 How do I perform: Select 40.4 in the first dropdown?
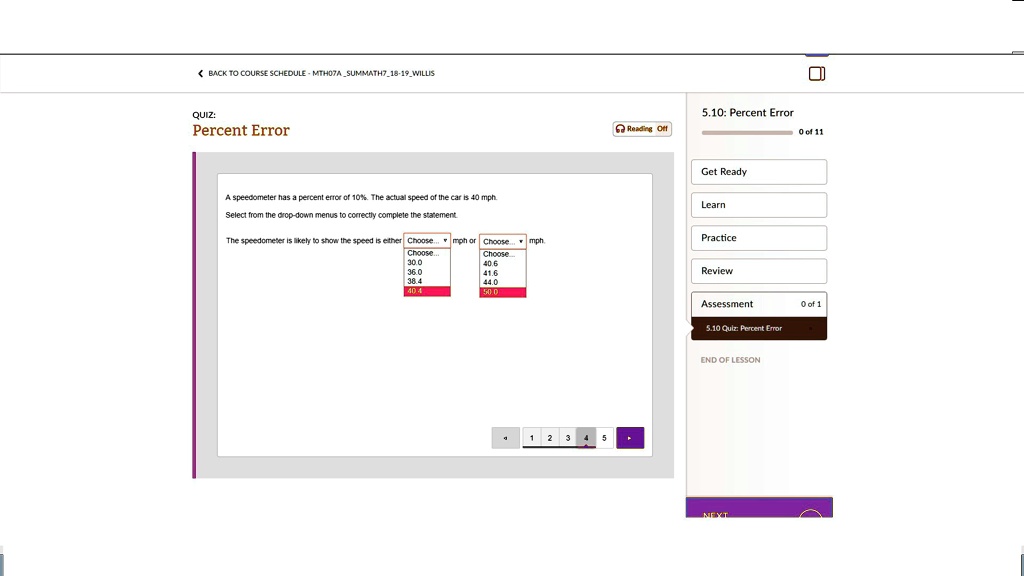tap(427, 290)
